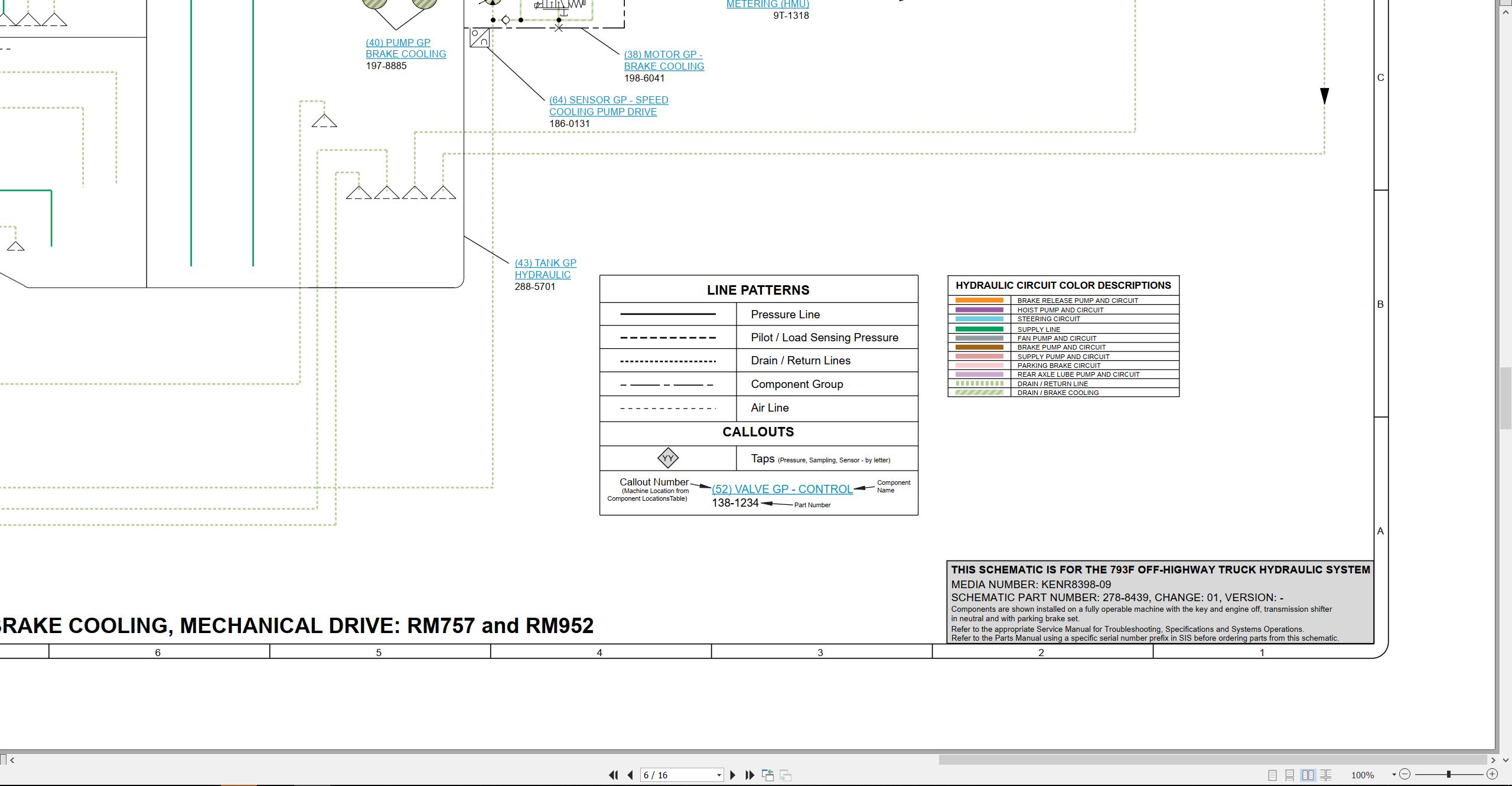Click the CALLOUTS heading

758,432
